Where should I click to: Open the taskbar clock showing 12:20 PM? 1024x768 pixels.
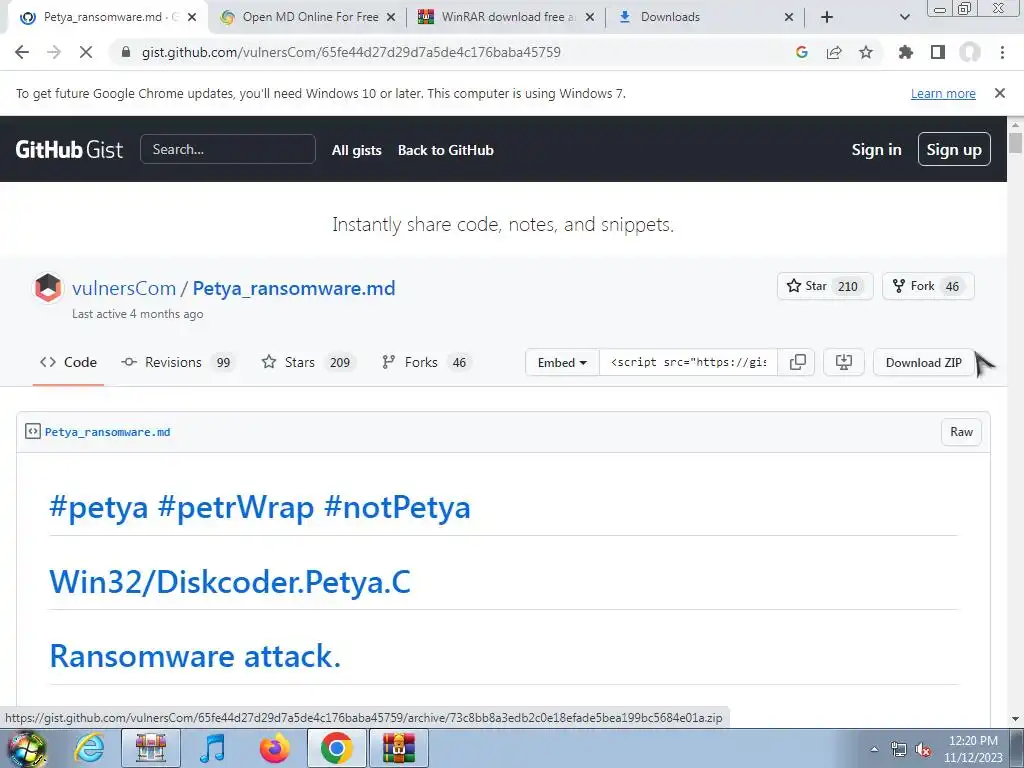click(x=973, y=749)
